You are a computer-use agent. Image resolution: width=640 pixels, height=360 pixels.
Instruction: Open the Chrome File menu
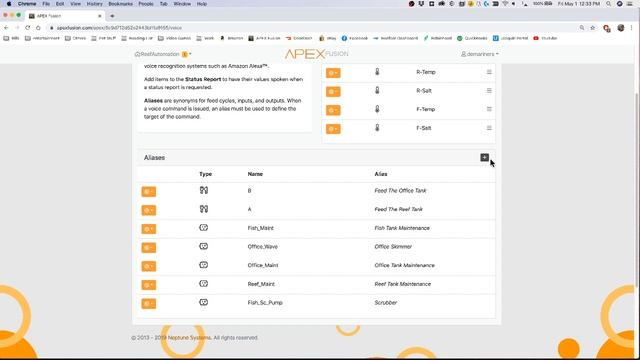click(46, 4)
